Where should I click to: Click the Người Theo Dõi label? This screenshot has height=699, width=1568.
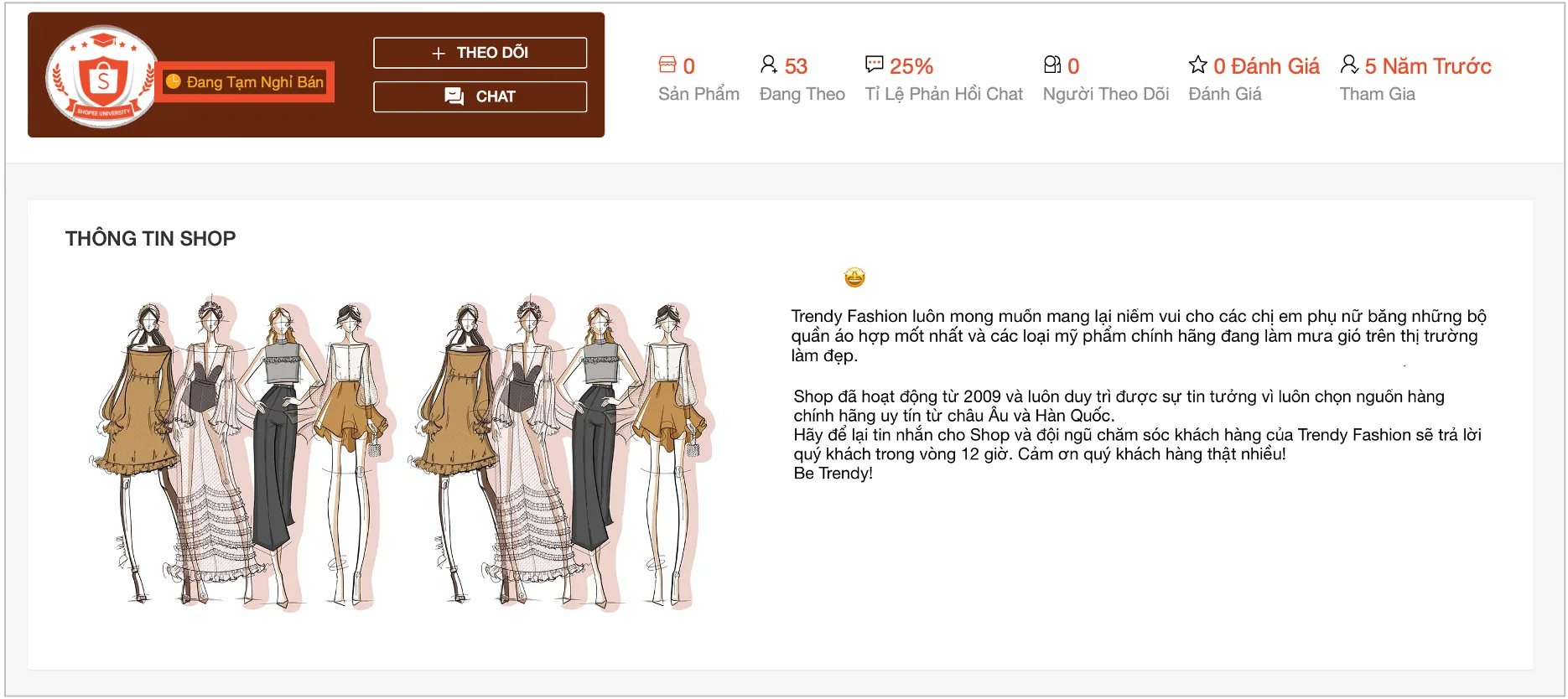coord(1106,94)
